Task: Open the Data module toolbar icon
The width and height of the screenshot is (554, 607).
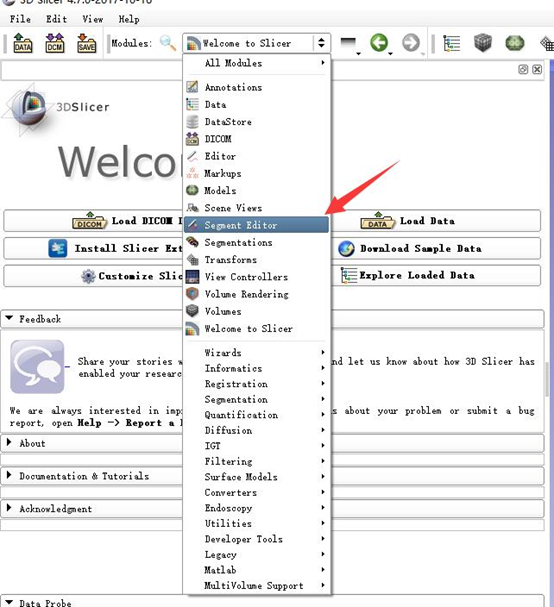Action: tap(451, 43)
